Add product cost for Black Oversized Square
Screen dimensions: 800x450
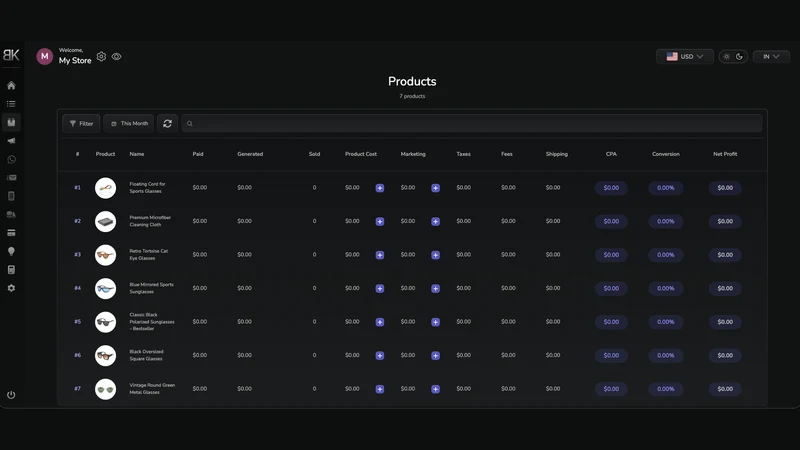pos(380,356)
